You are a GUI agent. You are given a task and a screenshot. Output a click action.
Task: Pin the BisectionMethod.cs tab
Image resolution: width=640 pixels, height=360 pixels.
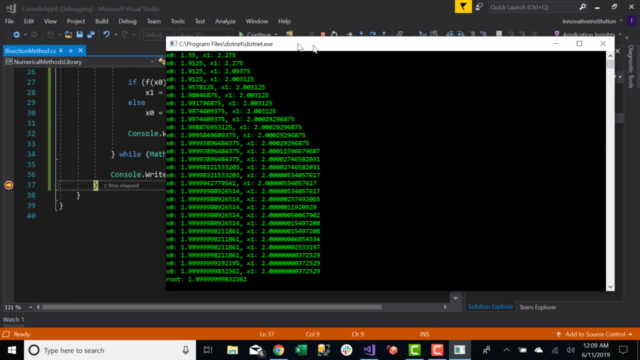[x=70, y=51]
